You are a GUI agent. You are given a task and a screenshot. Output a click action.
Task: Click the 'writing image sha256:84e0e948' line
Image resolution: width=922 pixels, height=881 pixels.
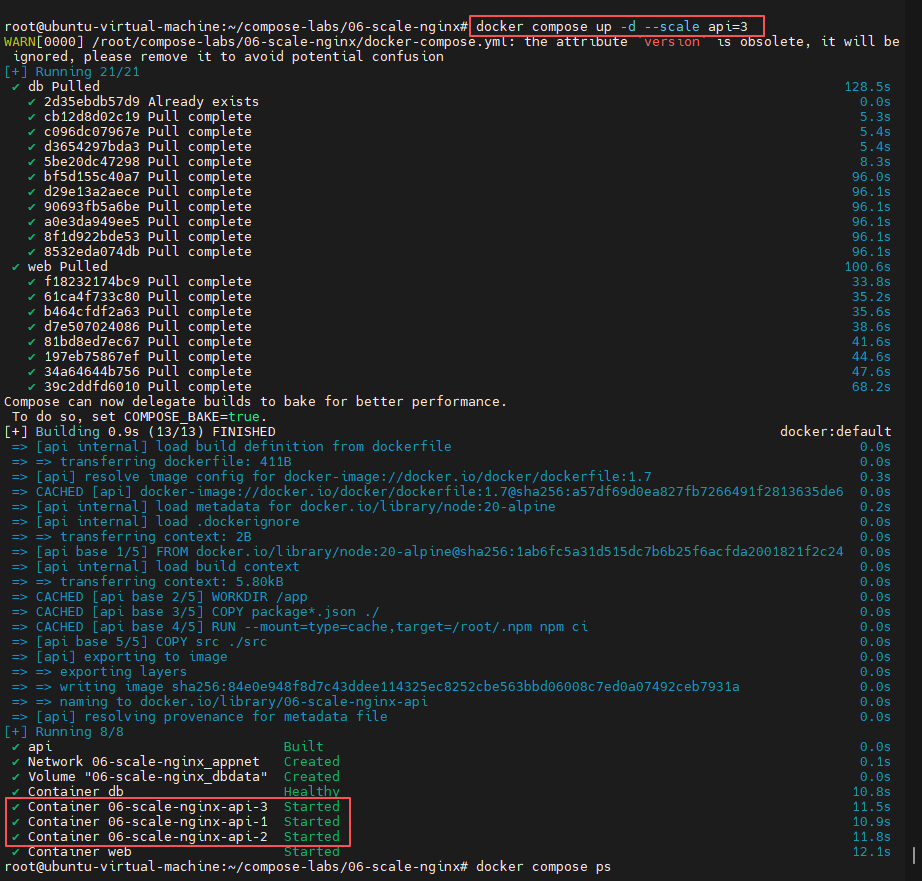click(x=399, y=686)
